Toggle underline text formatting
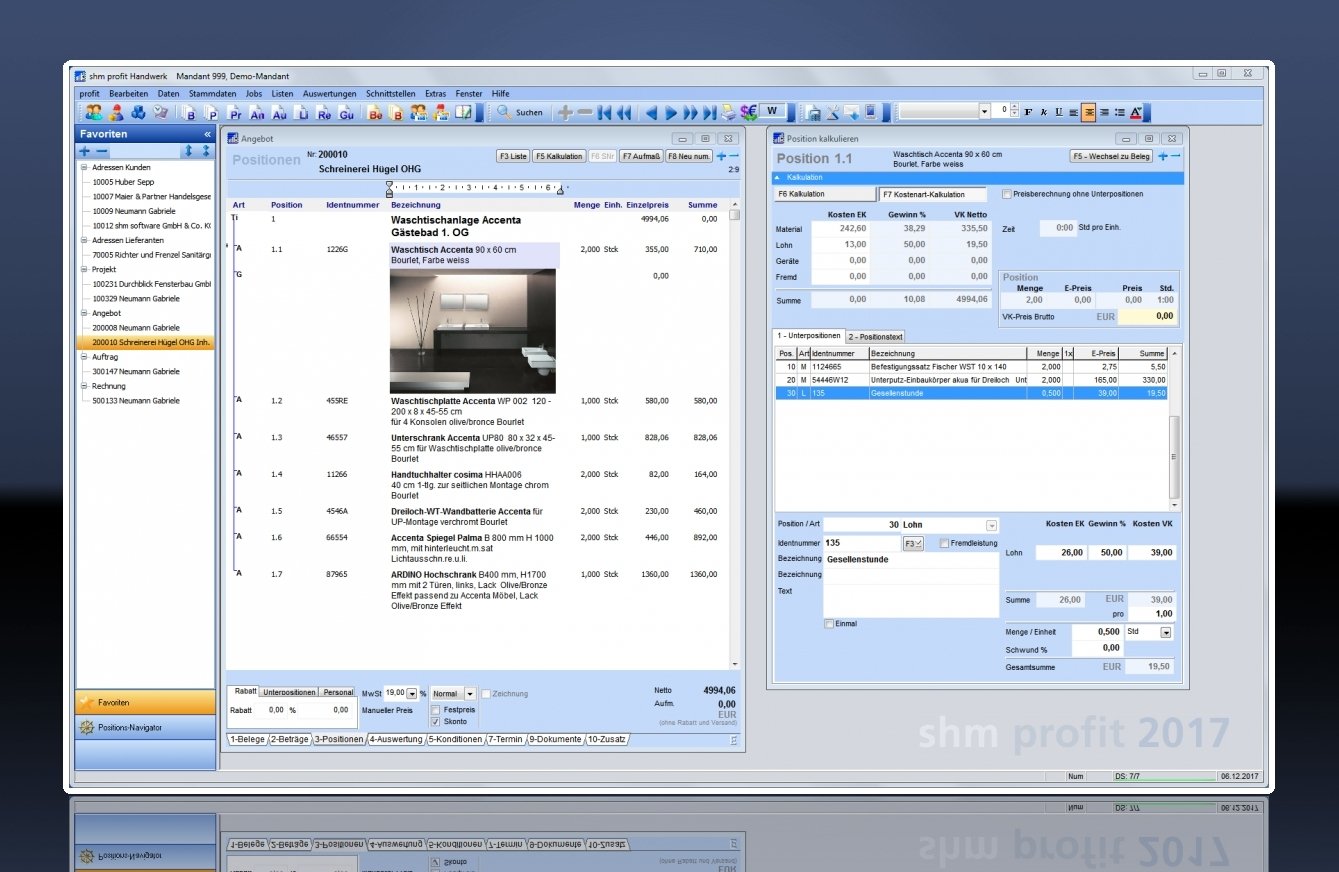 pos(1058,112)
